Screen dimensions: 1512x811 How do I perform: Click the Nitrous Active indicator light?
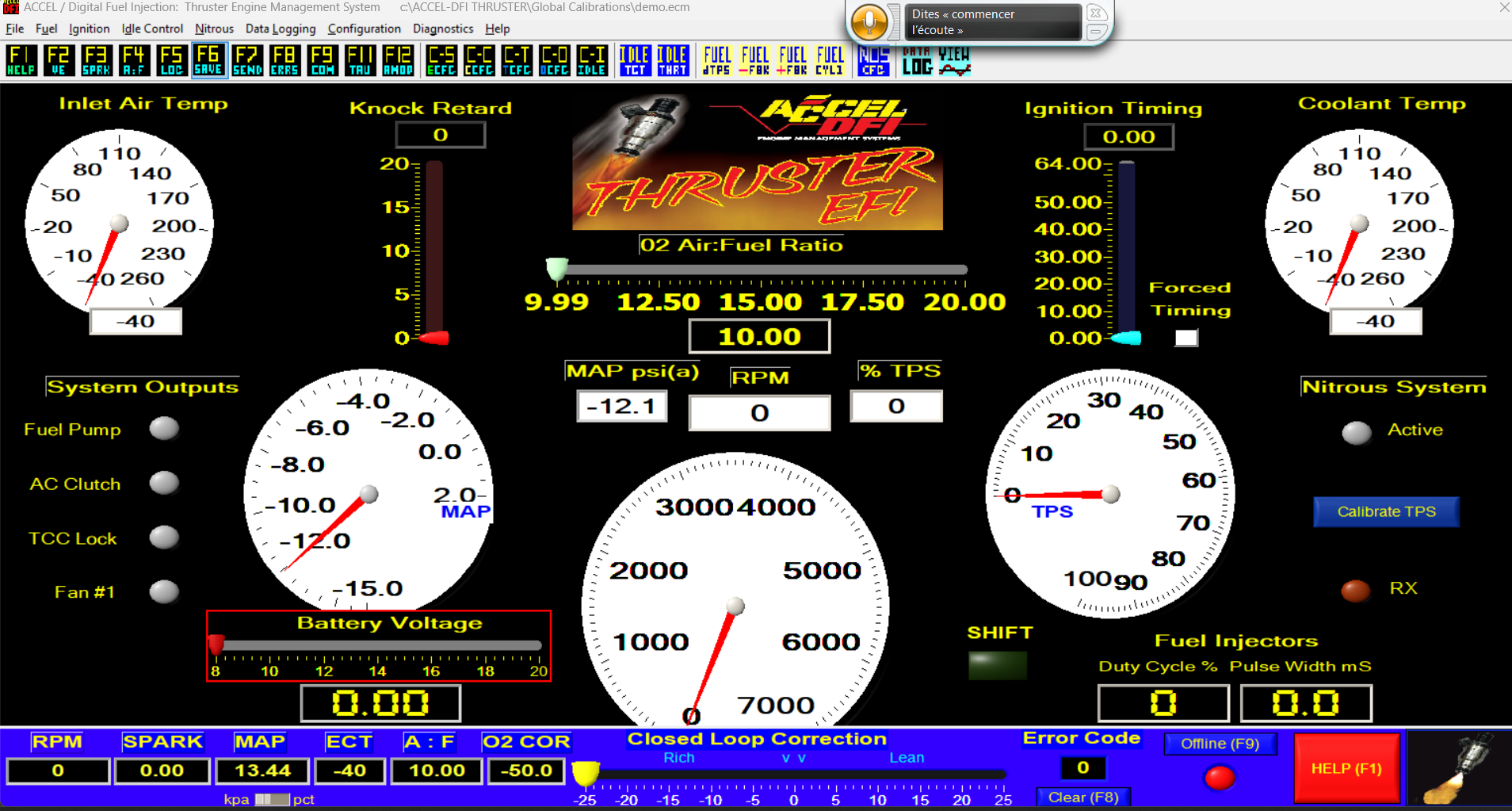1356,432
